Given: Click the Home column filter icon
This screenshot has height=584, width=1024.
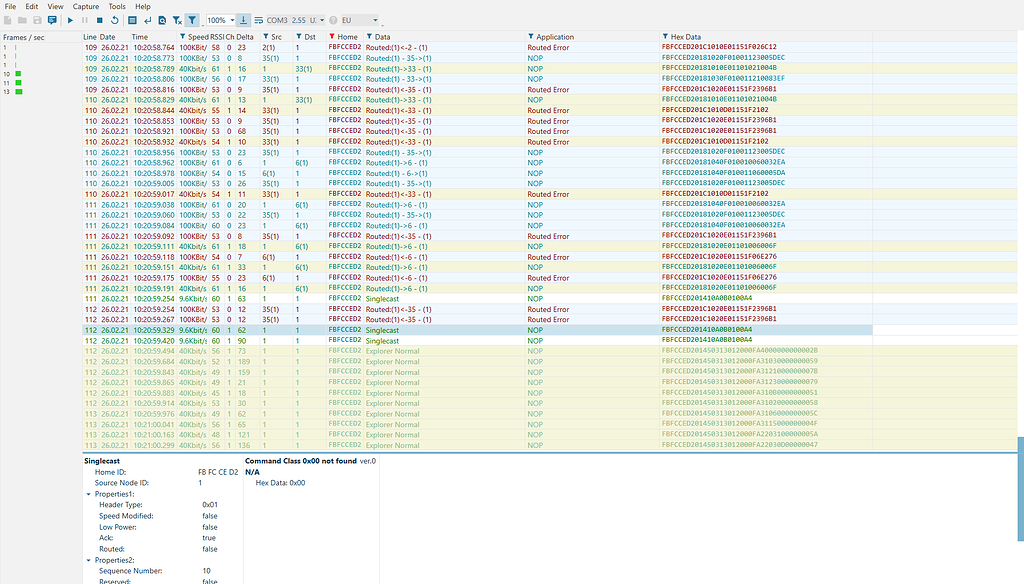Looking at the screenshot, I should click(332, 37).
